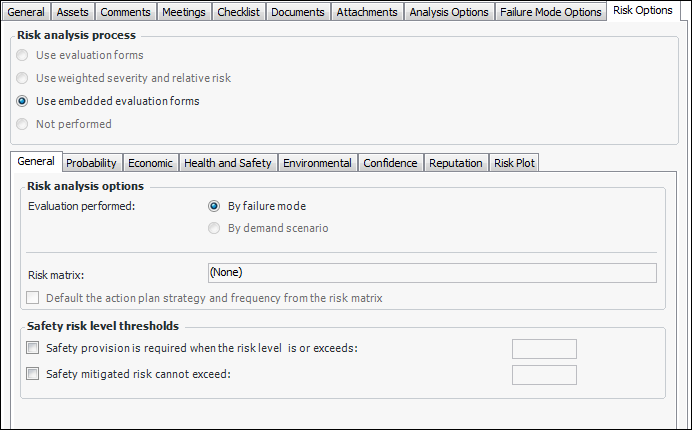
Task: Click the mitigated risk limit box
Action: 544,375
